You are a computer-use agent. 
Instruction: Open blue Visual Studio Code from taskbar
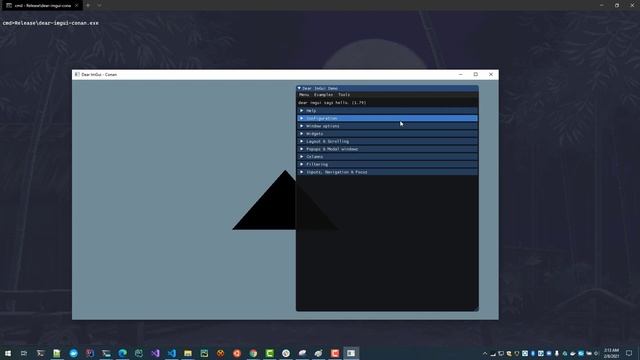[171, 353]
